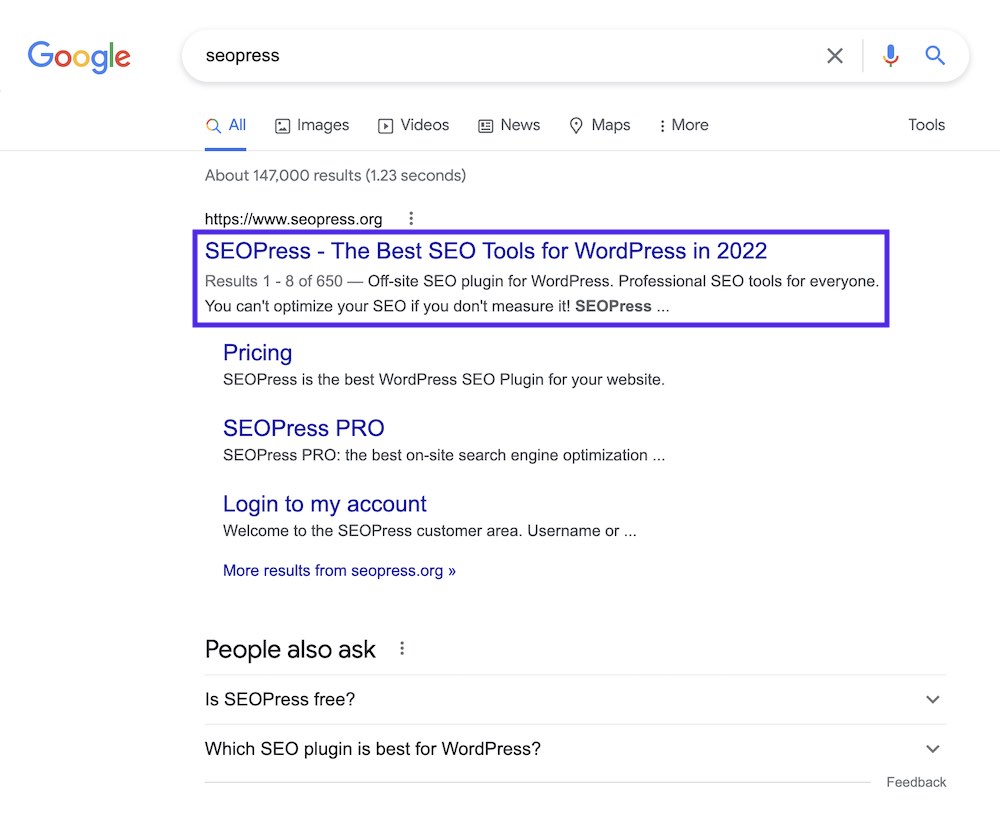Open the More search options menu
Image resolution: width=1000 pixels, height=813 pixels.
pyautogui.click(x=684, y=125)
